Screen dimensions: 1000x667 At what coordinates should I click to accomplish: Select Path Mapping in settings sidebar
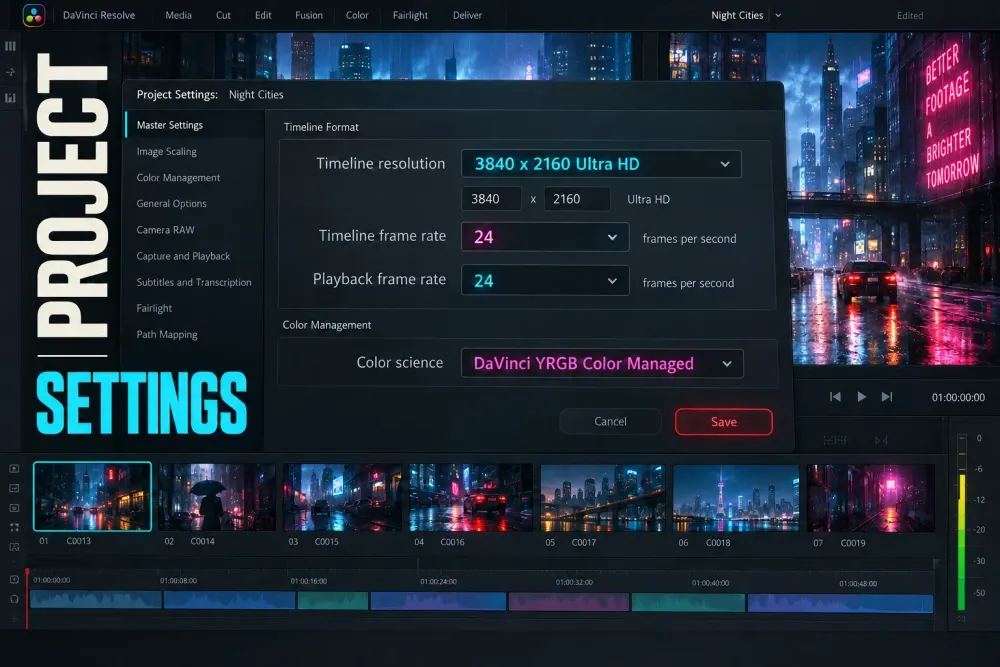coord(167,334)
